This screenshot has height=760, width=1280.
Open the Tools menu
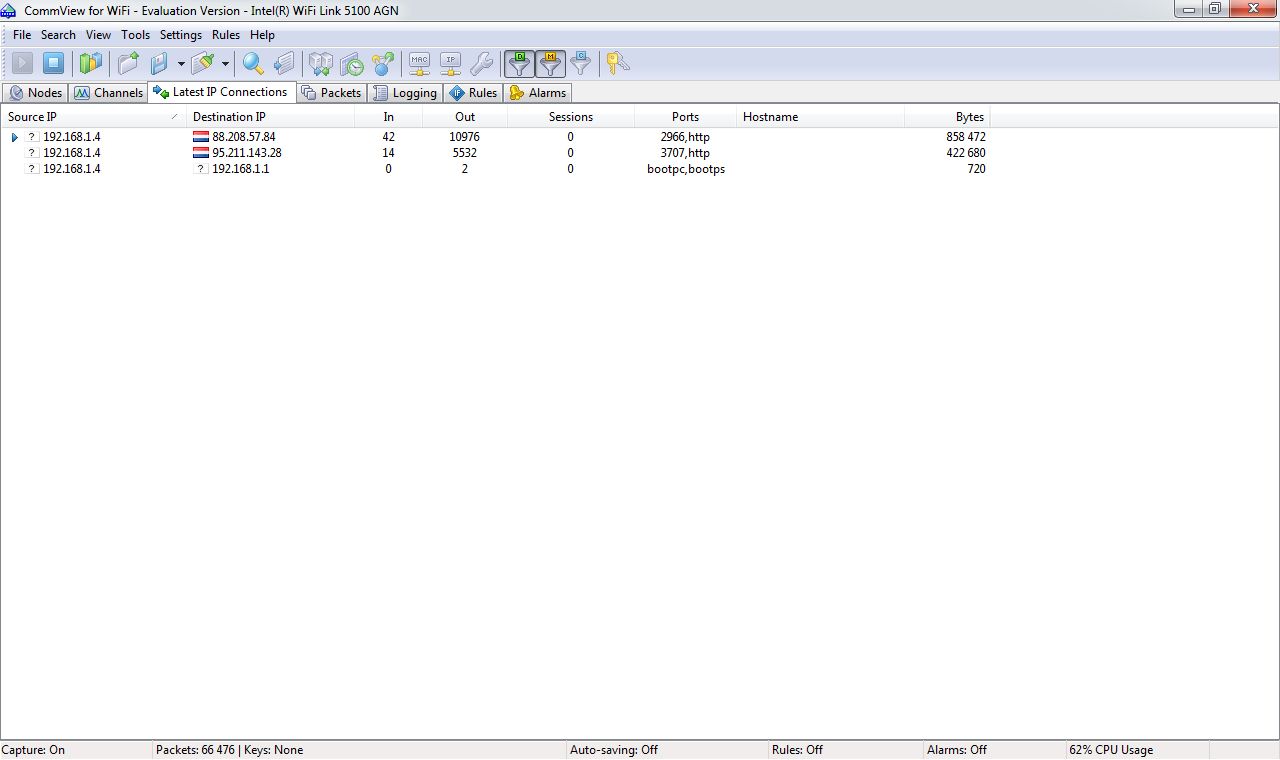point(135,35)
